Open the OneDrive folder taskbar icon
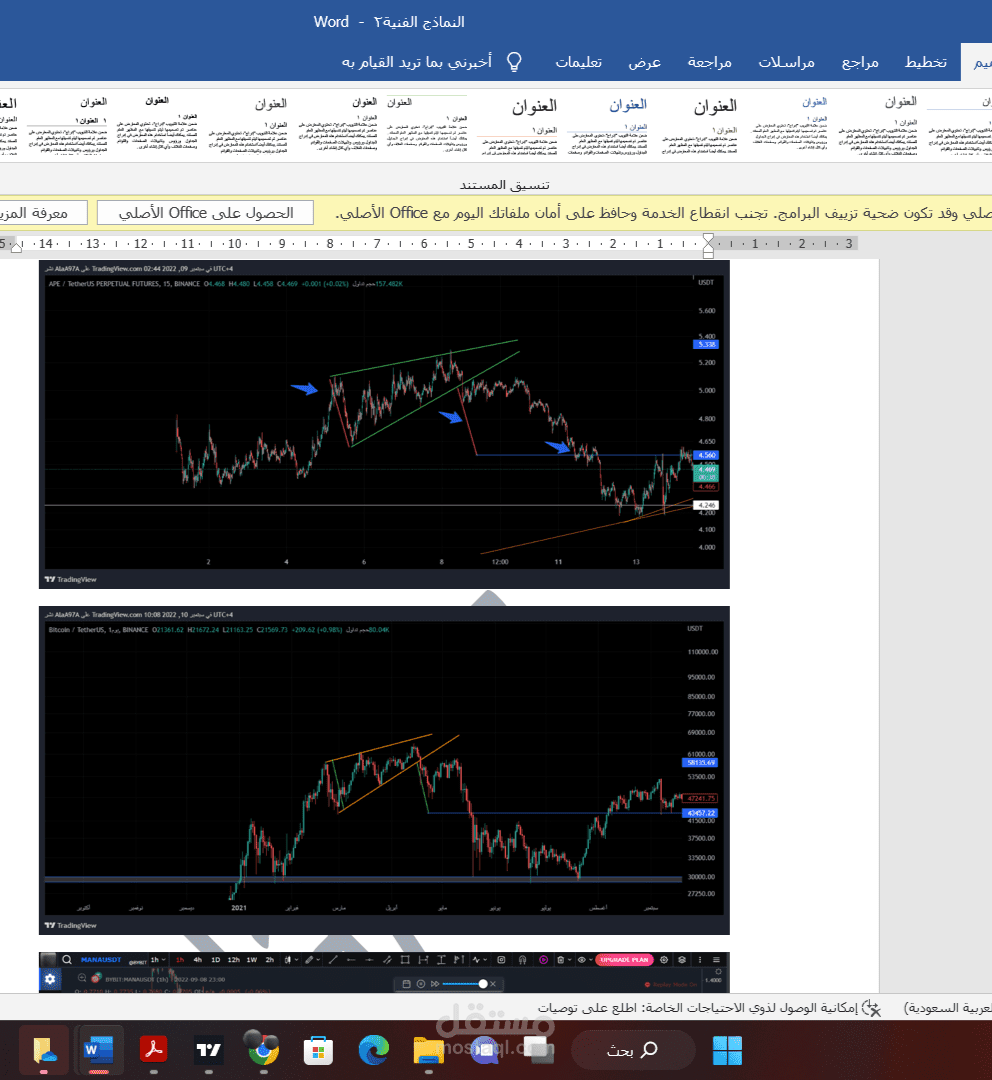992x1080 pixels. (43, 1050)
